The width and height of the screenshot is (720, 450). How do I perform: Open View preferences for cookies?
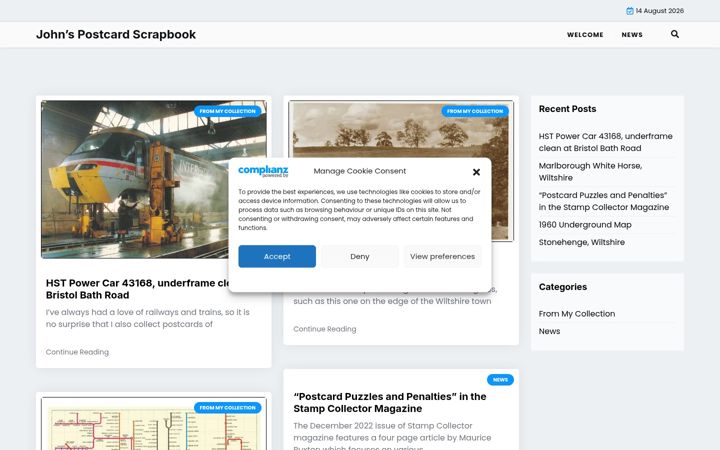tap(442, 256)
